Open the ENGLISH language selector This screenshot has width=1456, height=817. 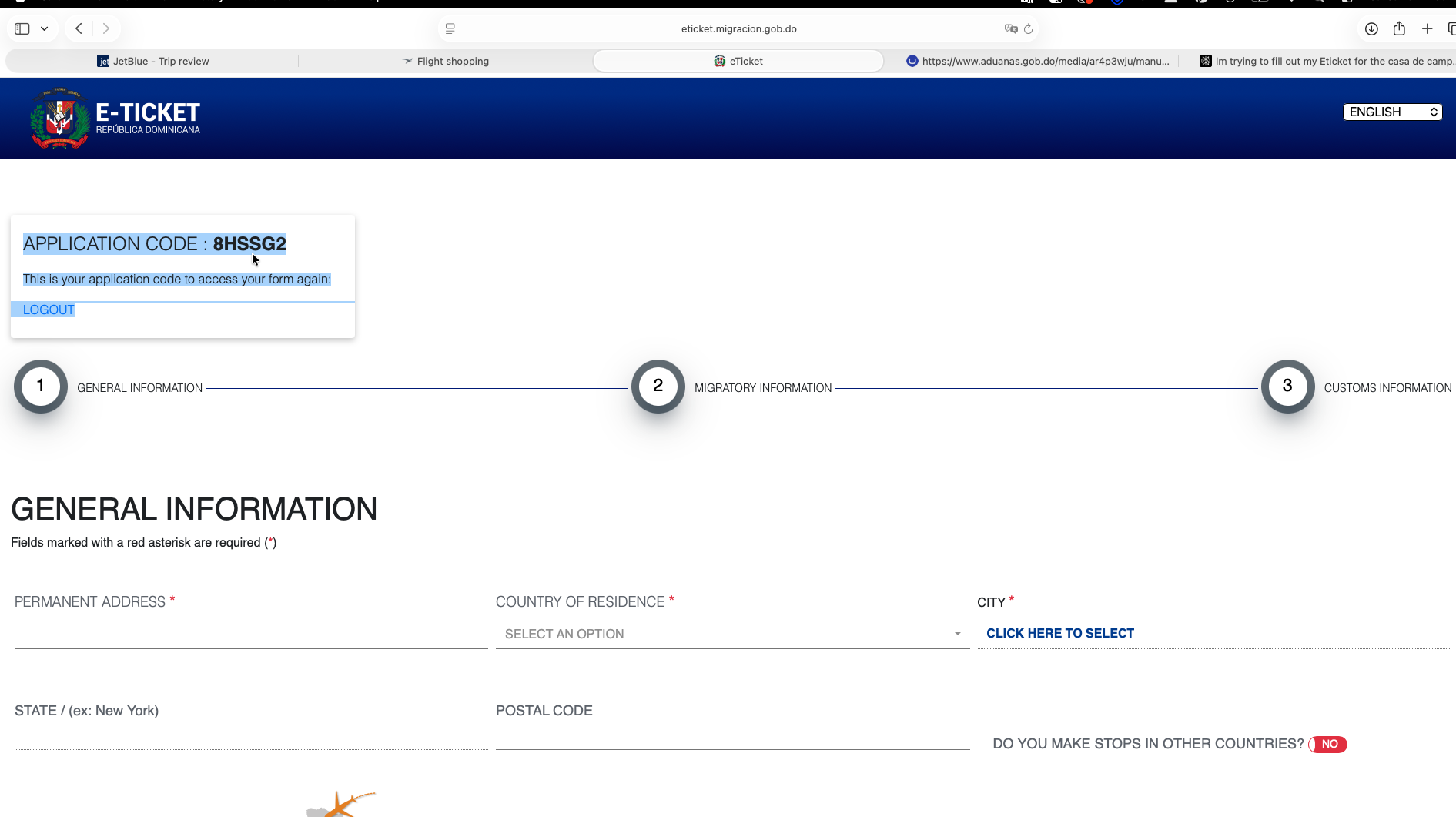1392,112
